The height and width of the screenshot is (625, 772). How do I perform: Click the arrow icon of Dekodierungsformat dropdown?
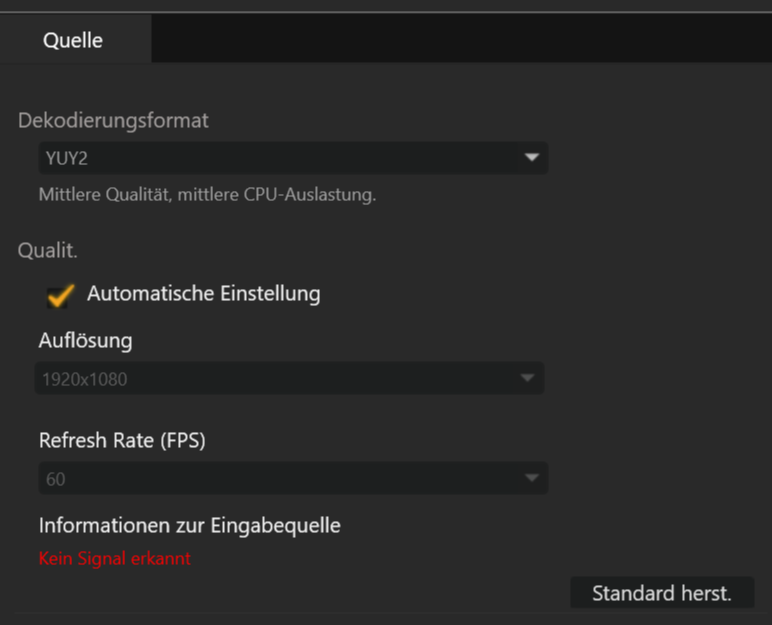pyautogui.click(x=532, y=158)
